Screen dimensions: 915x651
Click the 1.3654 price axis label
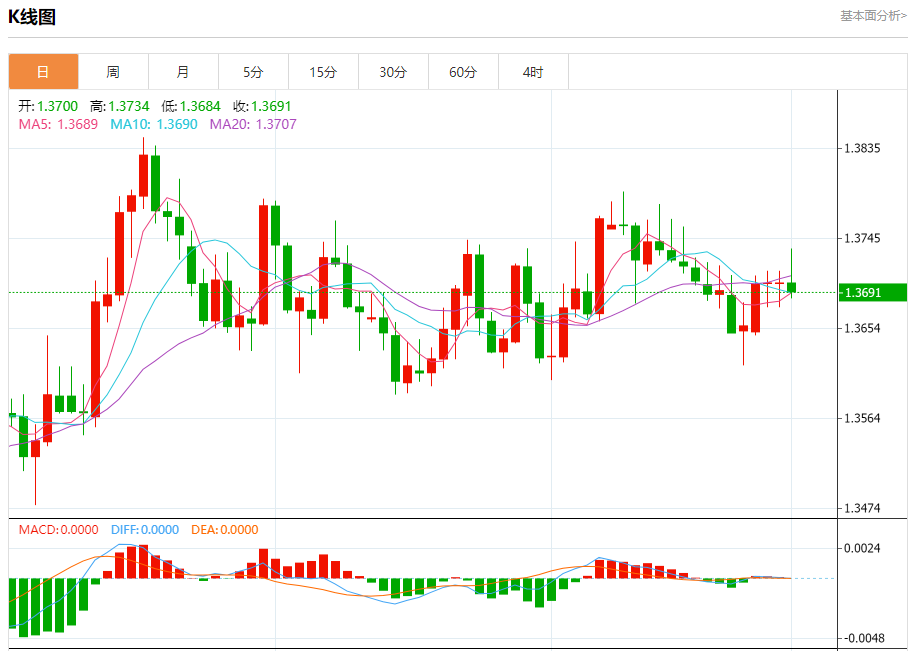pos(862,328)
